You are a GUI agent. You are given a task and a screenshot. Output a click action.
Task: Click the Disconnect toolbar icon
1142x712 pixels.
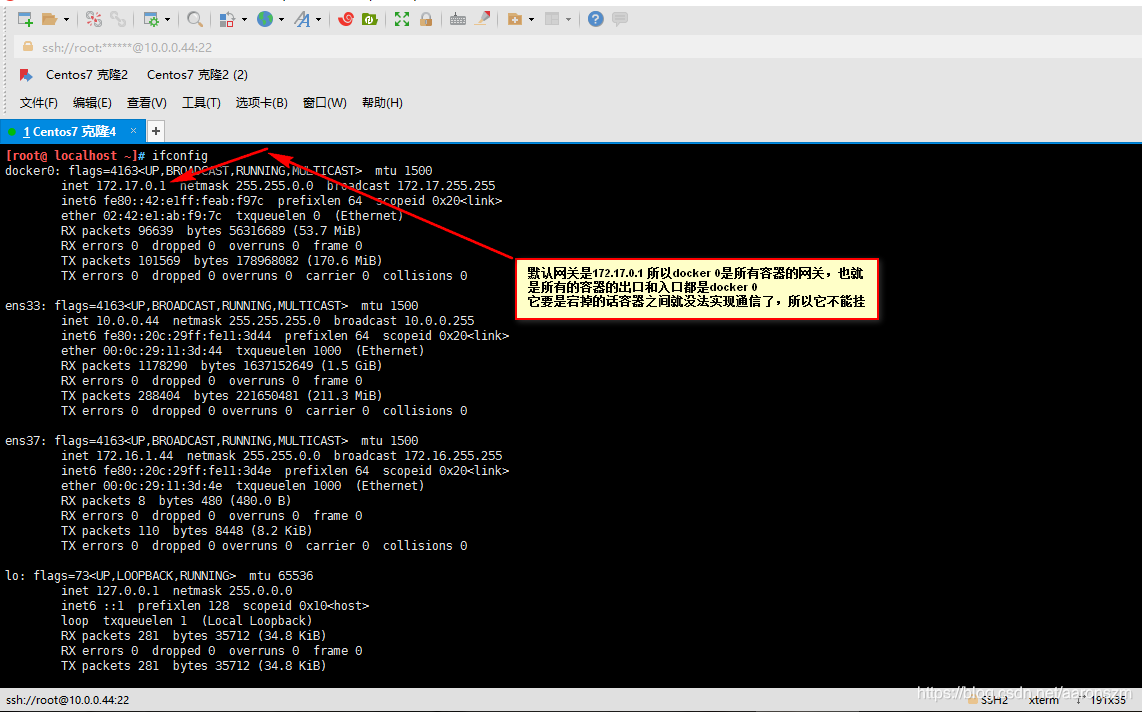[94, 20]
